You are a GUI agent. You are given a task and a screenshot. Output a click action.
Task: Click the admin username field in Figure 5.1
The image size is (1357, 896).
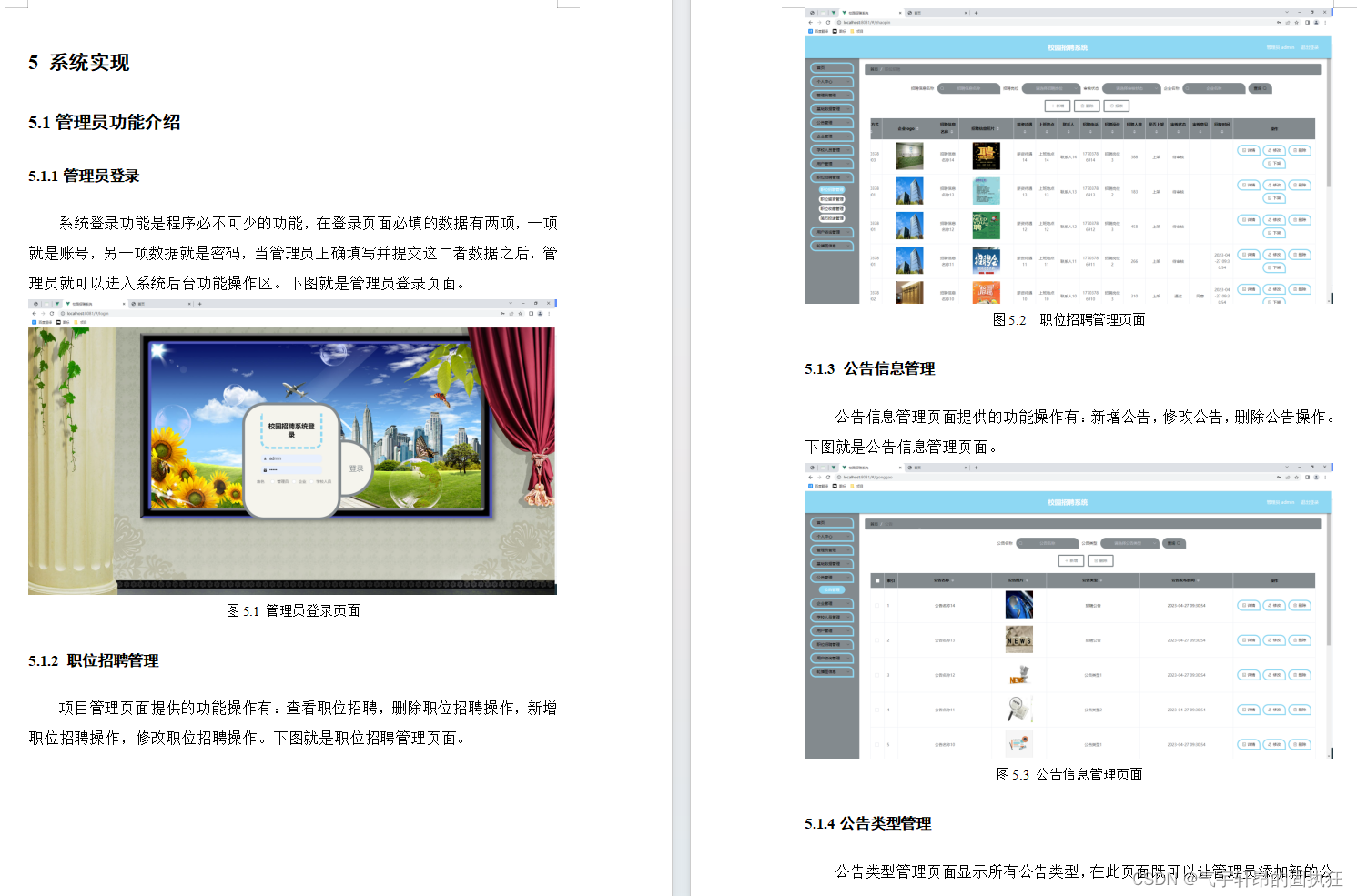click(291, 458)
